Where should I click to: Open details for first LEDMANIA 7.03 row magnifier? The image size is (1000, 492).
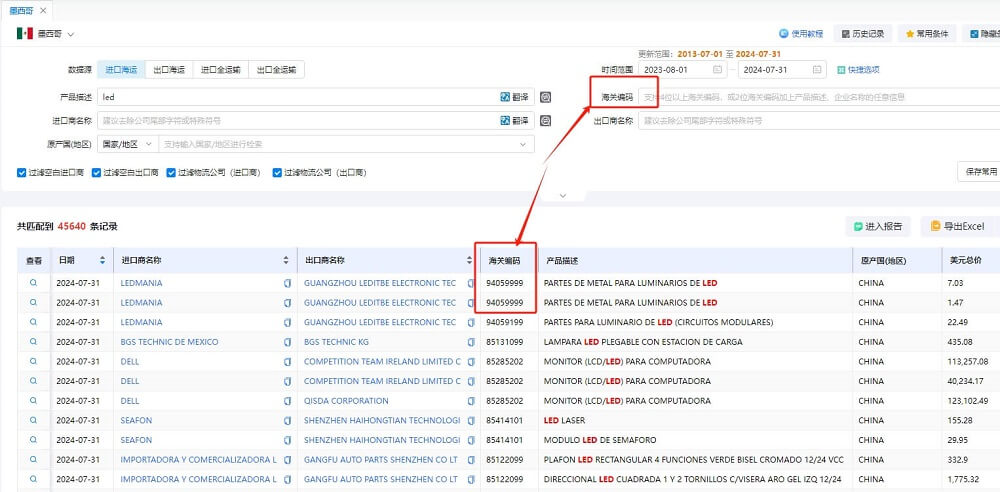[33, 283]
